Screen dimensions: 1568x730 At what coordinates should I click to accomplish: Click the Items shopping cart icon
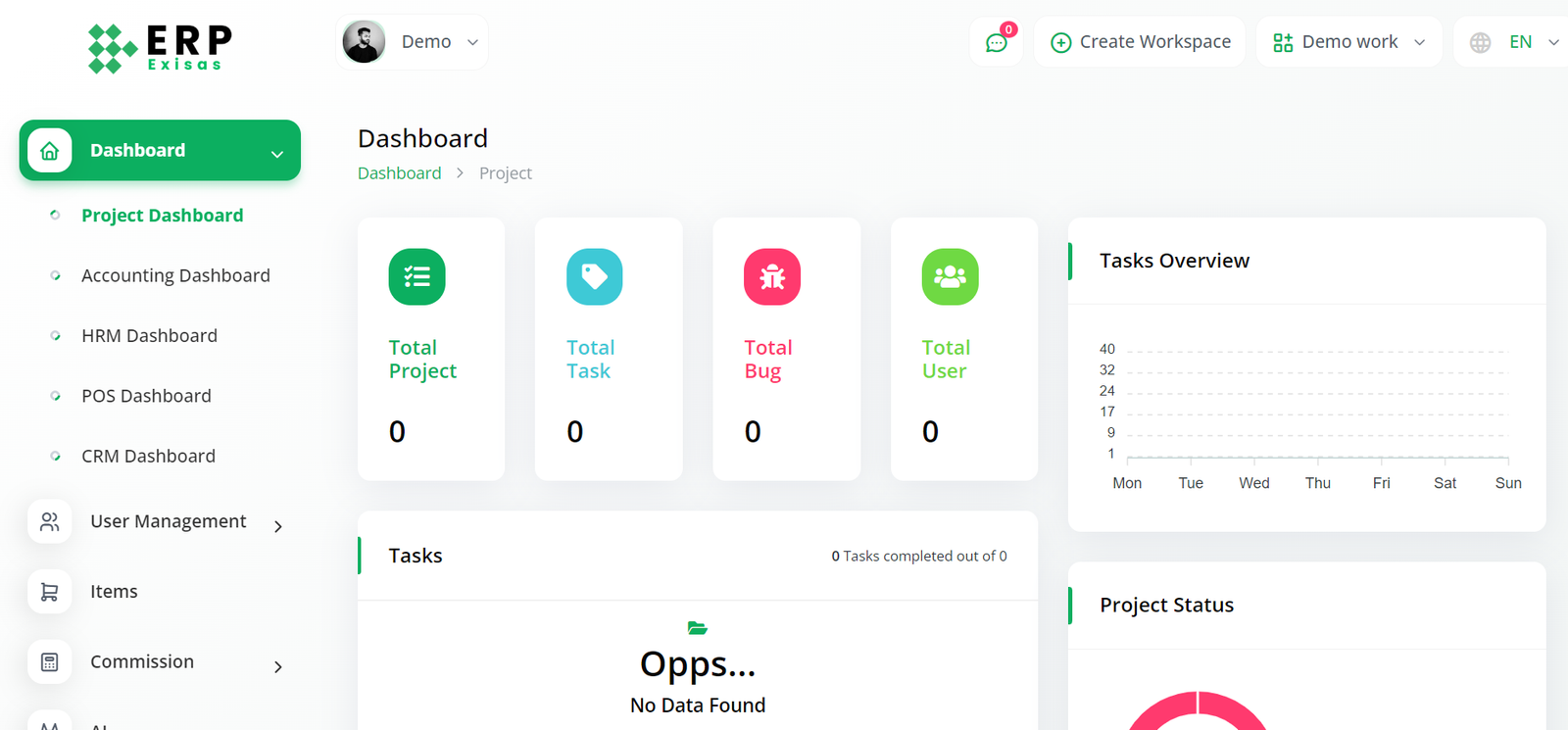(x=49, y=592)
